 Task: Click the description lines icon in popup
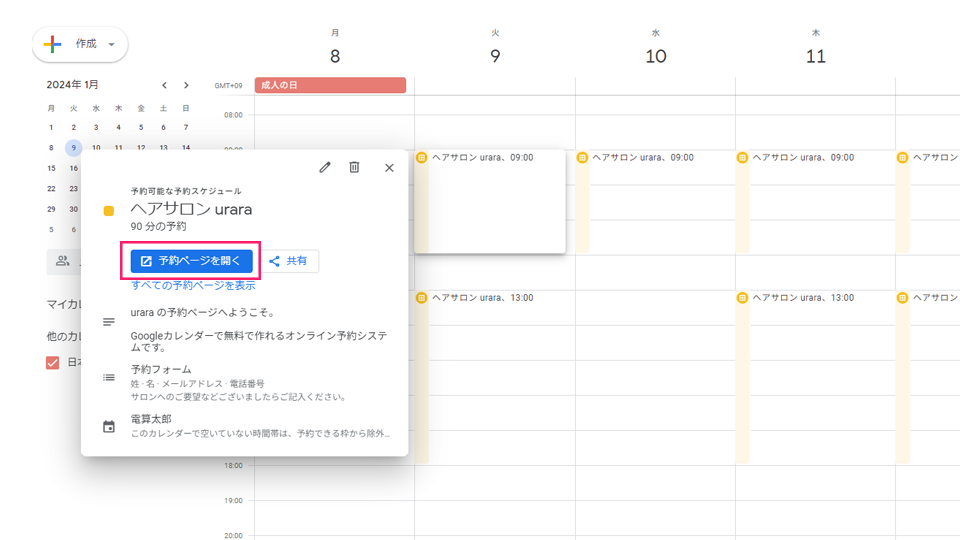(108, 322)
